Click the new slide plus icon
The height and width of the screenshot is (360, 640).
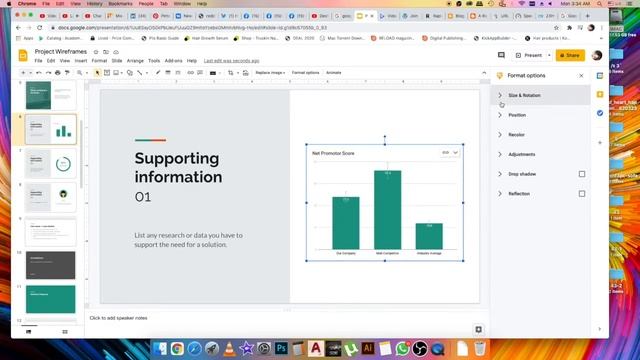coord(23,73)
